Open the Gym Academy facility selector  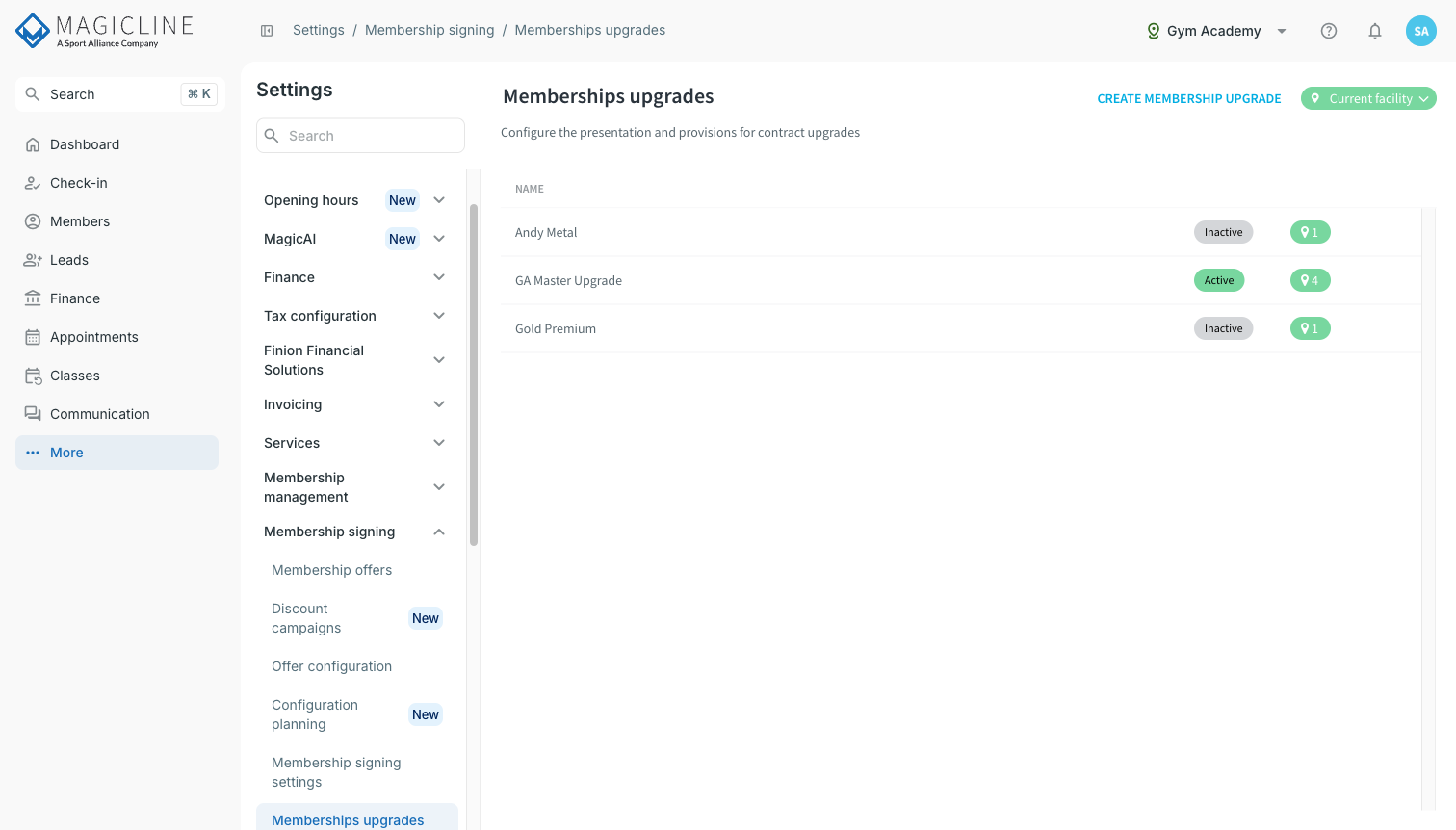point(1217,31)
